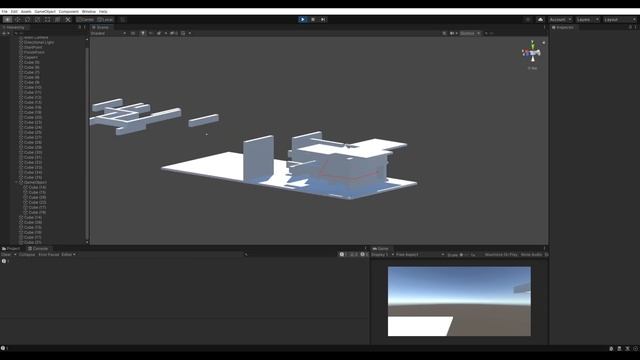The image size is (640, 360).
Task: Open the Account dropdown
Action: click(x=560, y=20)
